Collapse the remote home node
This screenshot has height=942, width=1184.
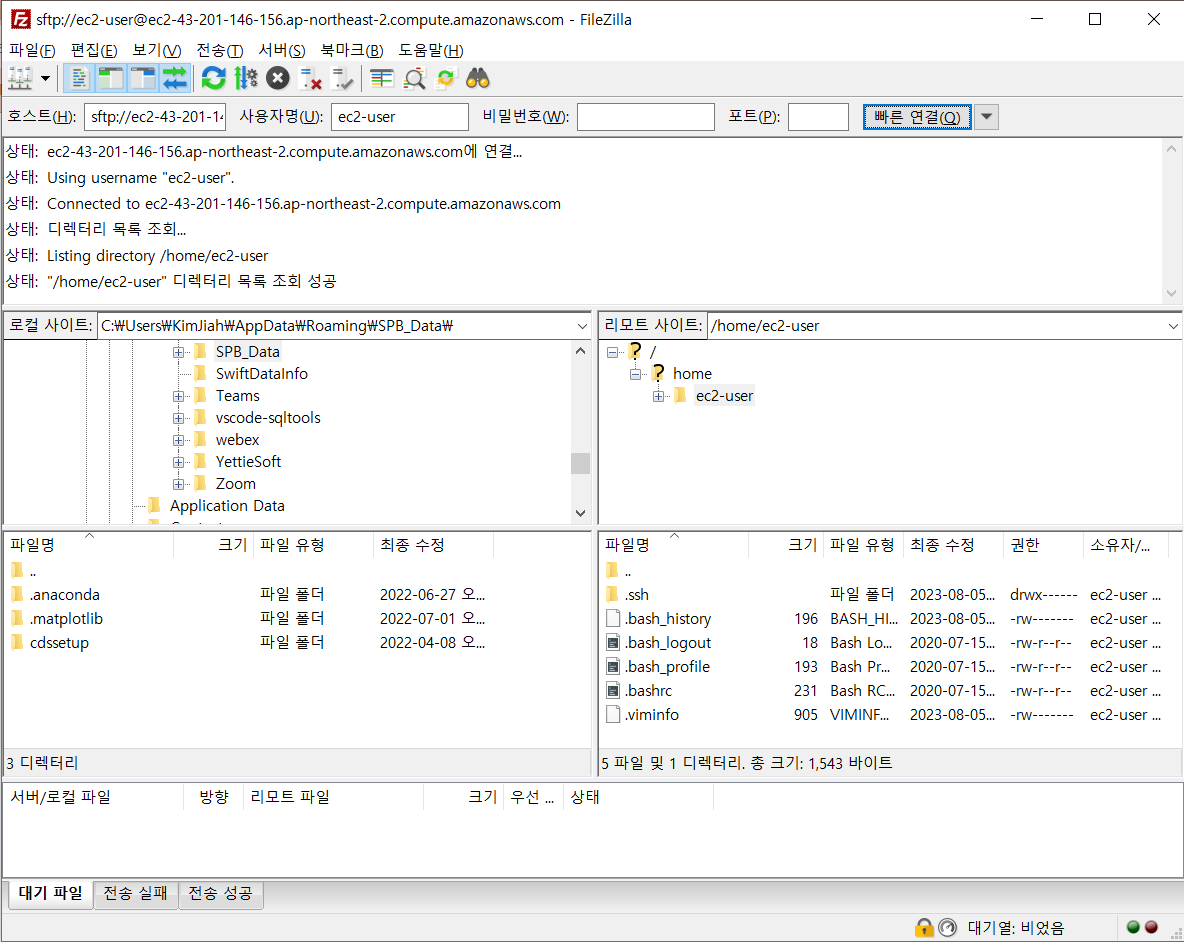636,374
